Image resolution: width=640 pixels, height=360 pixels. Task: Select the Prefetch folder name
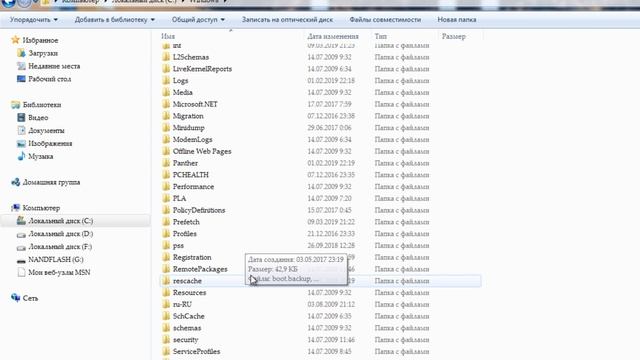point(186,222)
